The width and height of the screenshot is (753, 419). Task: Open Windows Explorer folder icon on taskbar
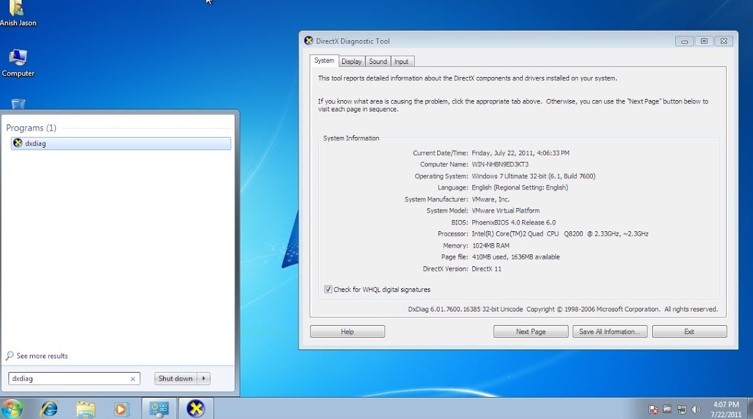click(x=85, y=409)
